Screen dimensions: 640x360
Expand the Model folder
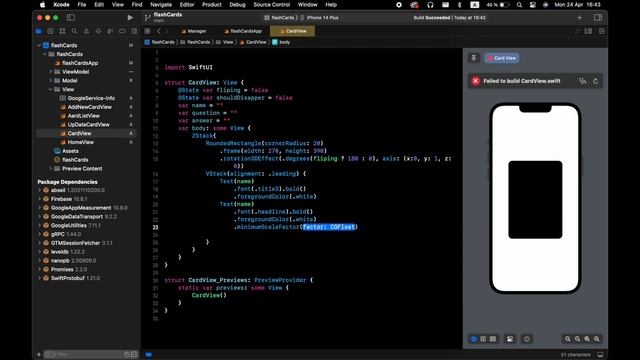(x=51, y=81)
